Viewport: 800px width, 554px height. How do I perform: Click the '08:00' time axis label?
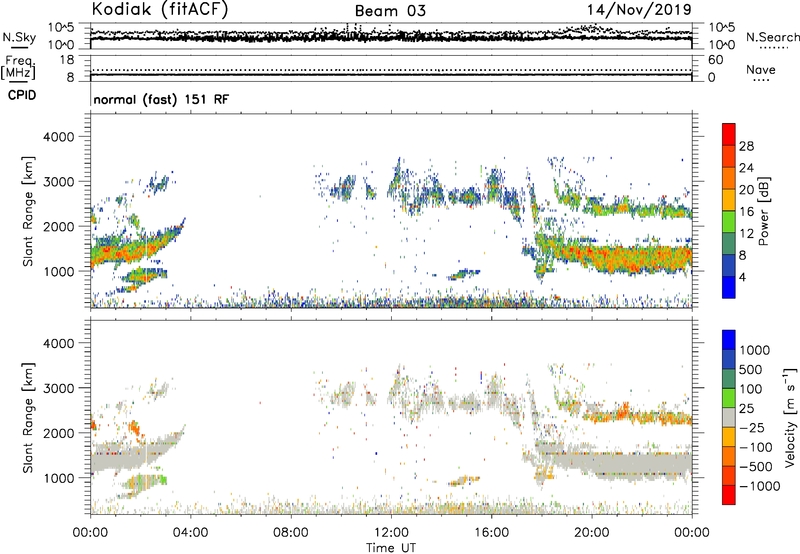(x=291, y=533)
